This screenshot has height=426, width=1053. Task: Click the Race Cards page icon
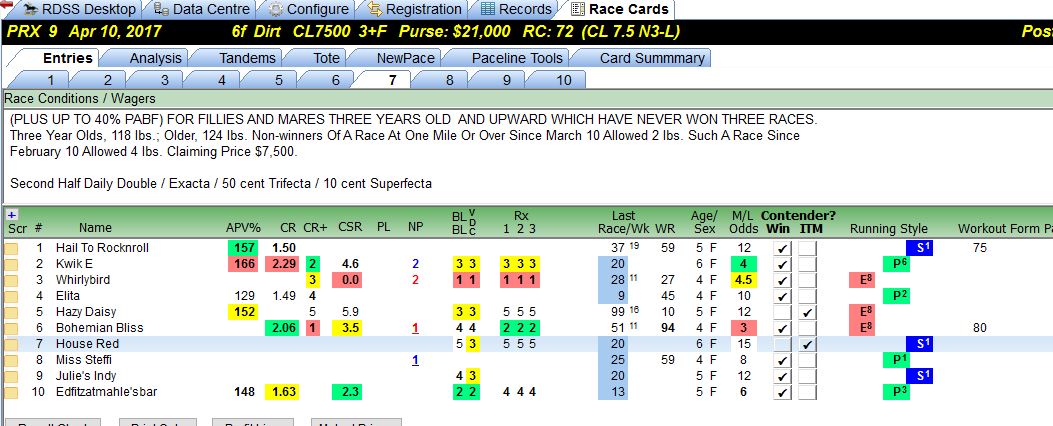point(578,9)
